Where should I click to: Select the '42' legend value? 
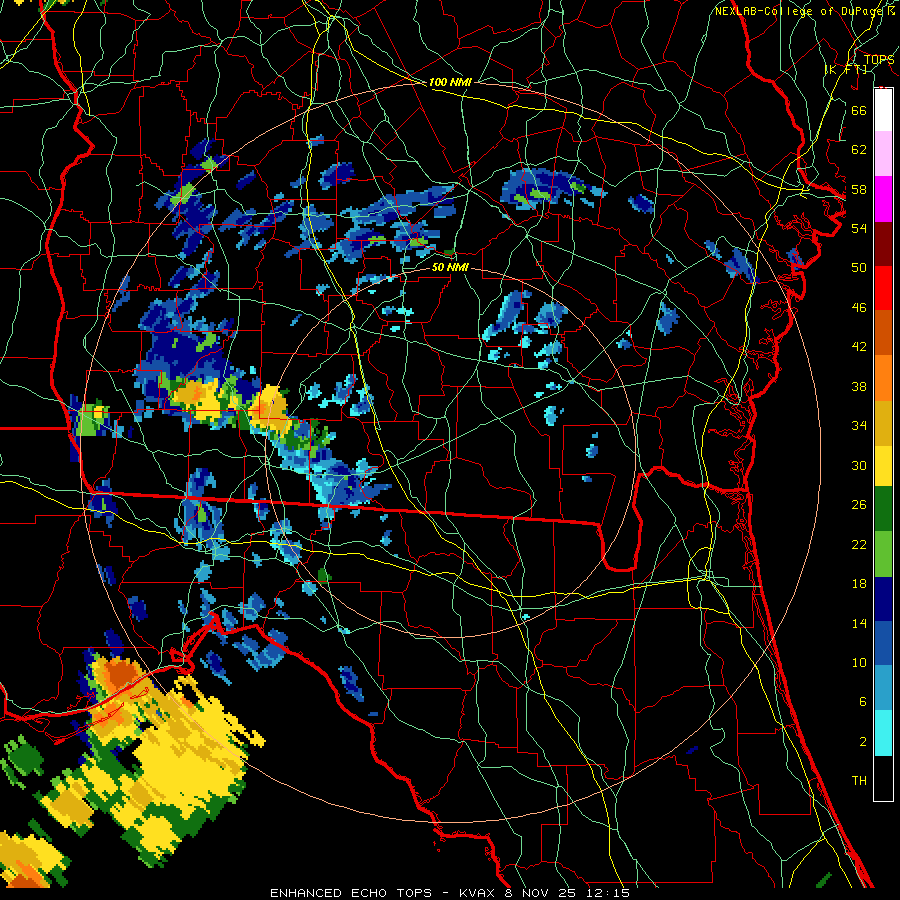(x=859, y=346)
